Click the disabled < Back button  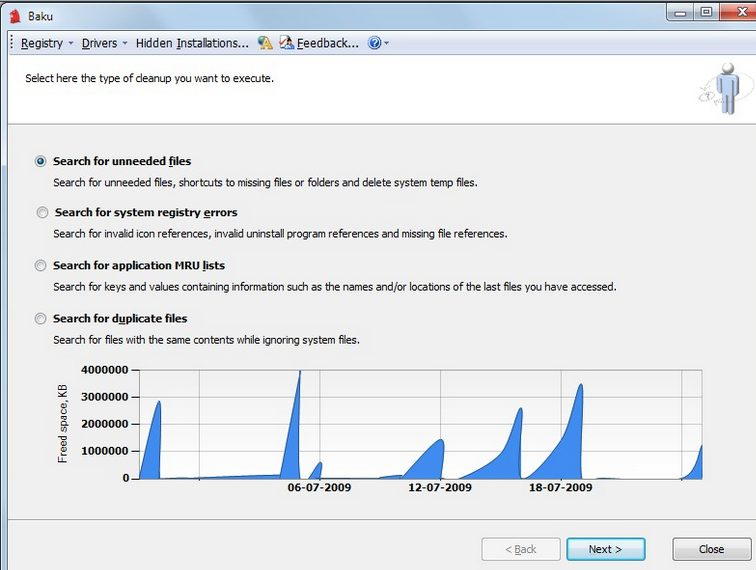[521, 549]
